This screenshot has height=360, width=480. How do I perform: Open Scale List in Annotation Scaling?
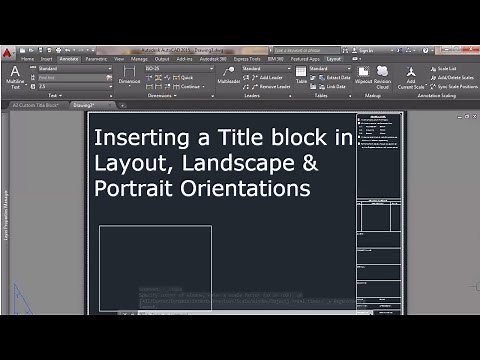pyautogui.click(x=443, y=69)
